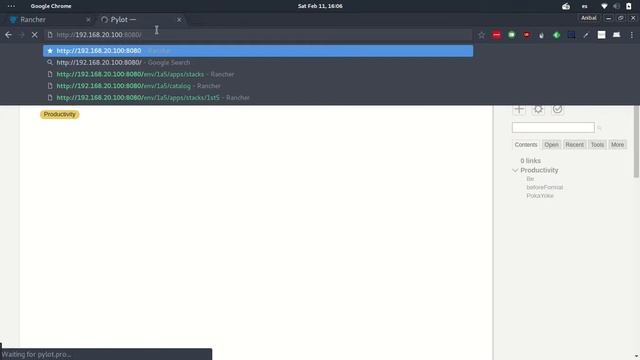
Task: Click the light green square extension icon
Action: point(511,35)
